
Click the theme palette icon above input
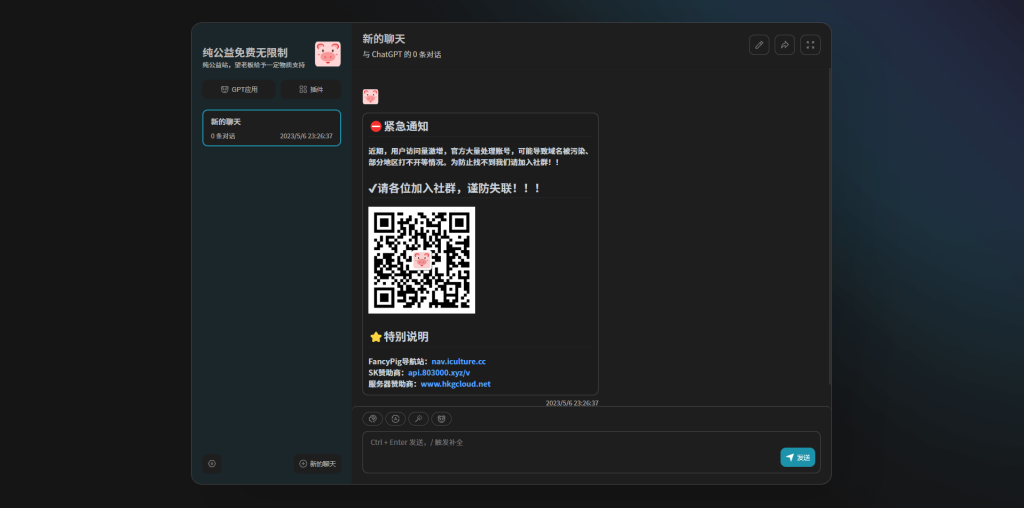coord(372,419)
